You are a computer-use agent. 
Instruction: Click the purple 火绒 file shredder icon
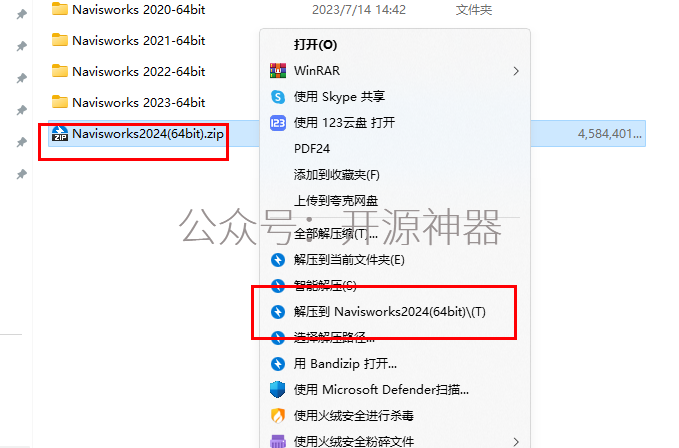pyautogui.click(x=278, y=441)
